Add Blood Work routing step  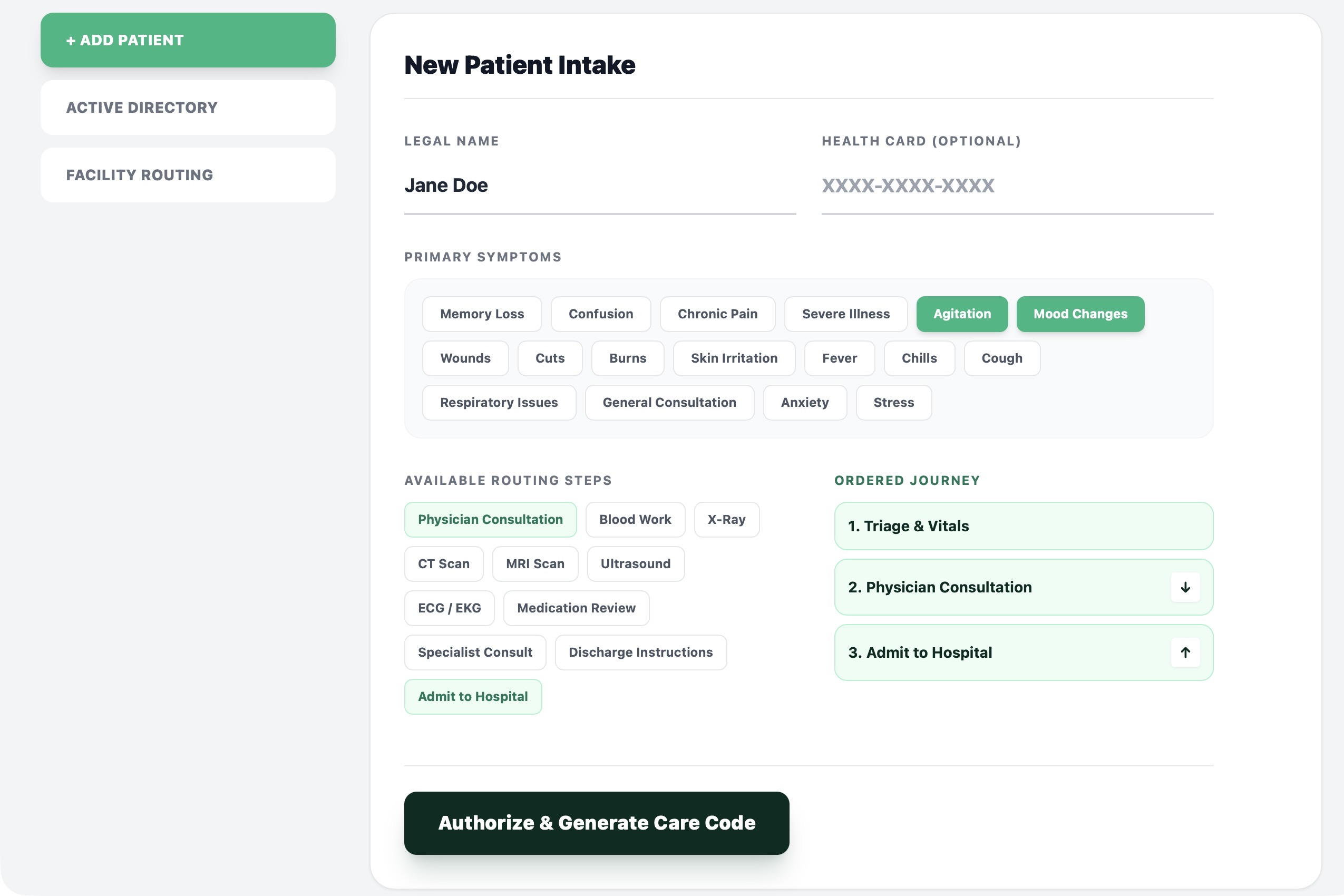pos(635,520)
